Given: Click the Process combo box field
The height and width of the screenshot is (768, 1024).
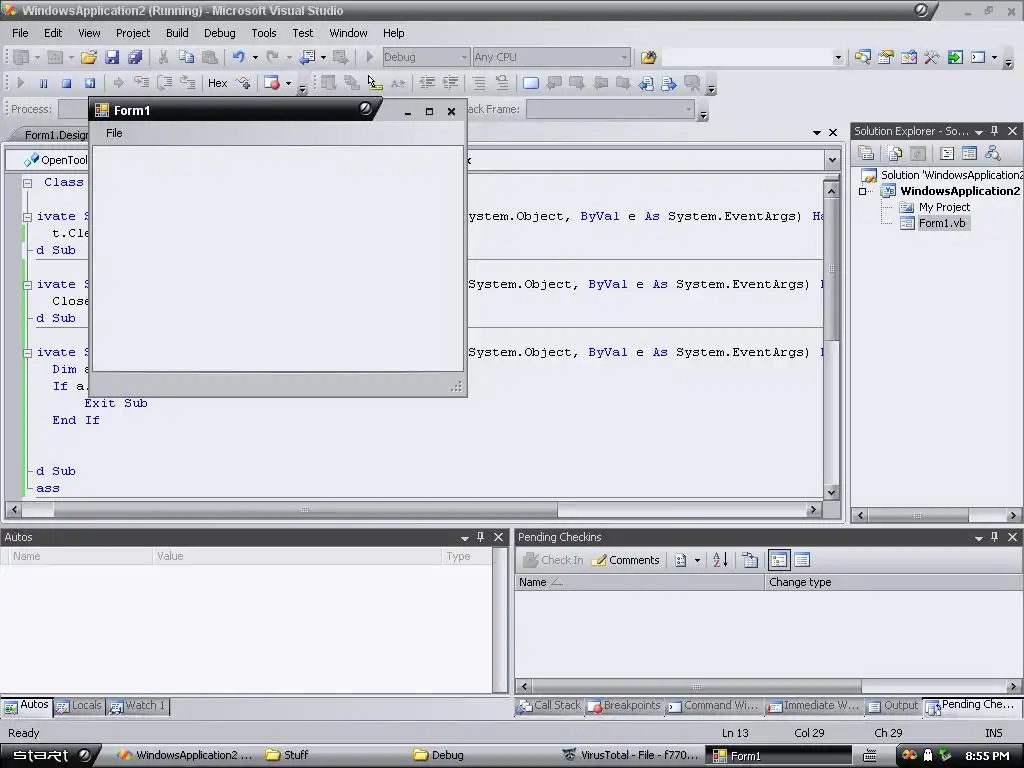Looking at the screenshot, I should (74, 109).
